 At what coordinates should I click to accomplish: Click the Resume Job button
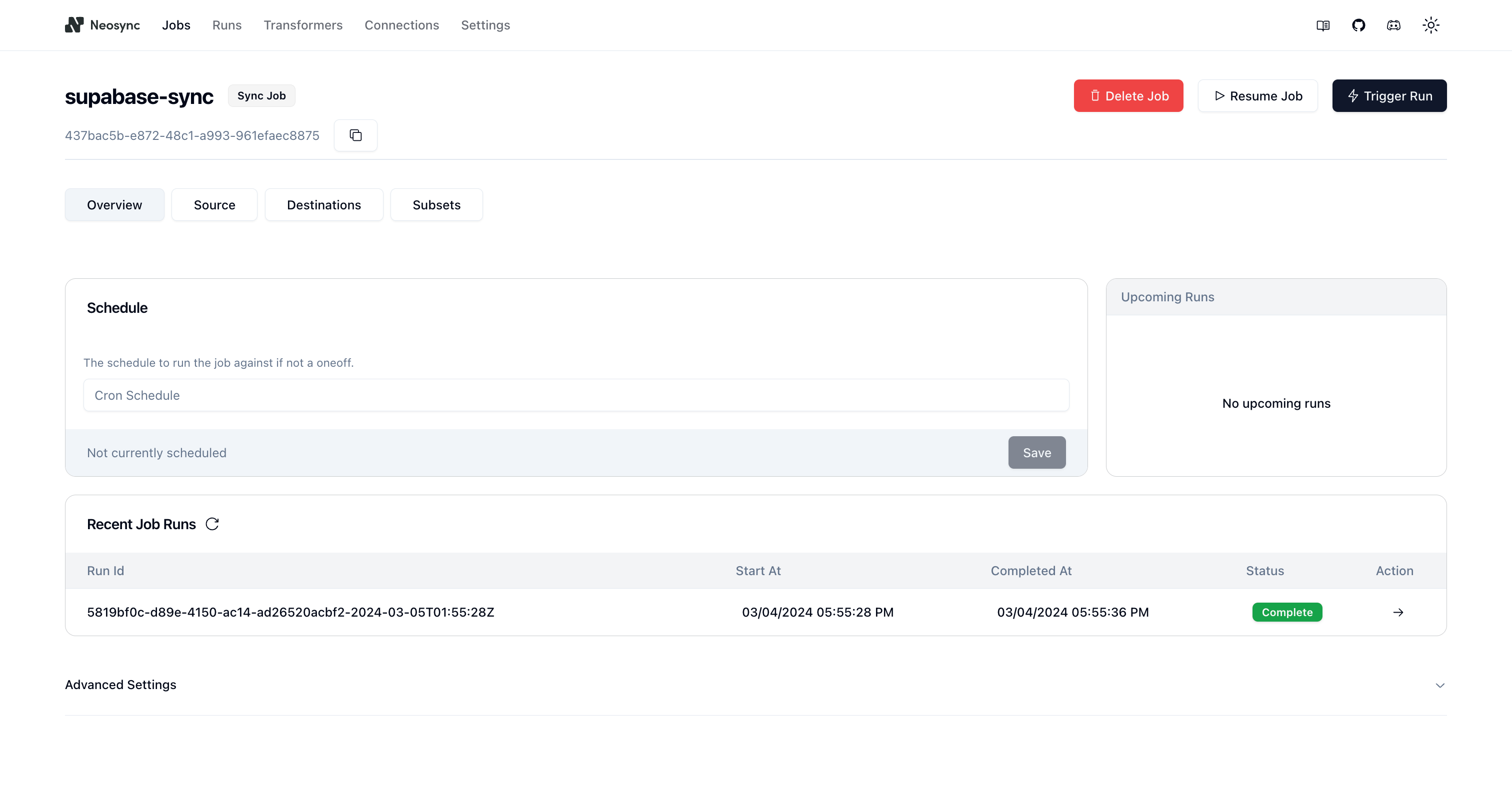pyautogui.click(x=1258, y=95)
